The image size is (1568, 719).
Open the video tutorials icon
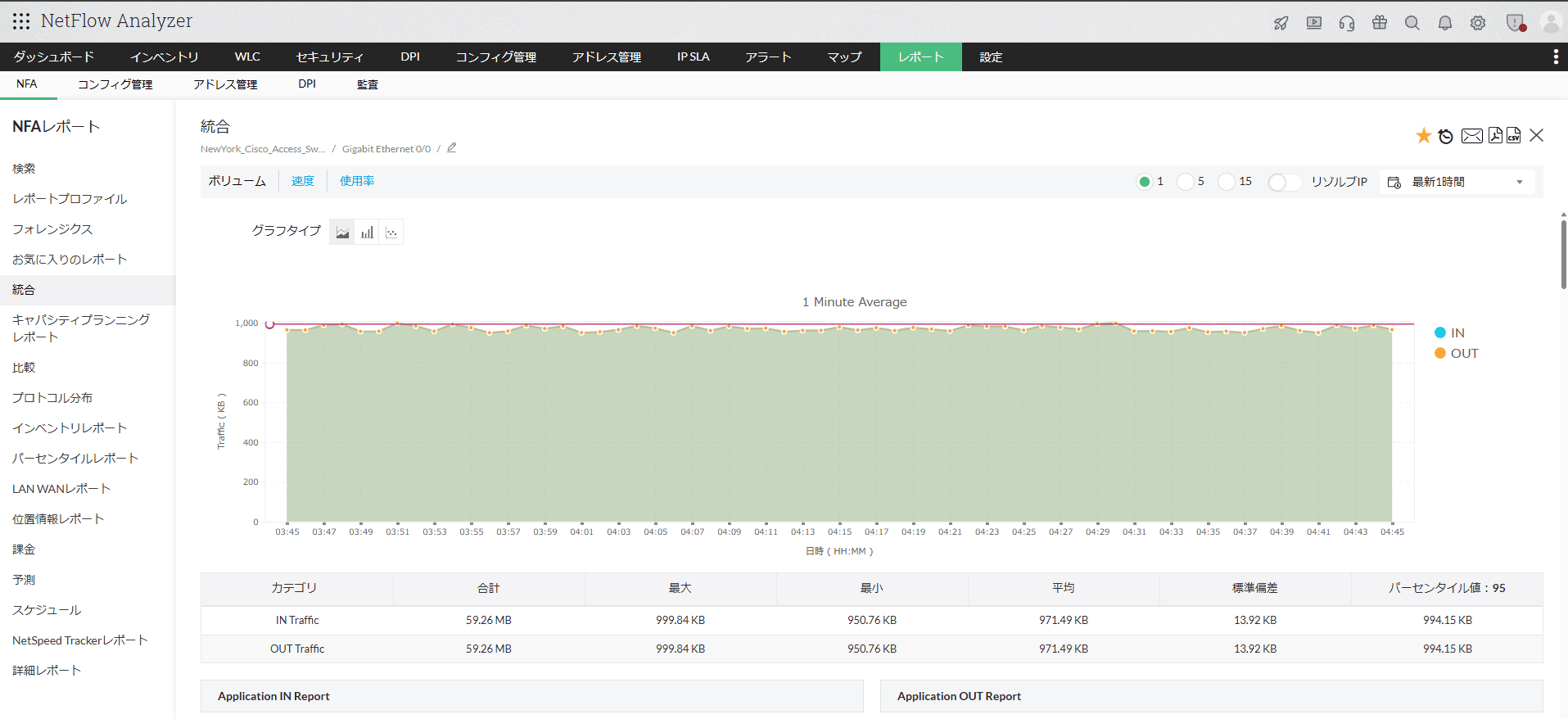click(1314, 23)
